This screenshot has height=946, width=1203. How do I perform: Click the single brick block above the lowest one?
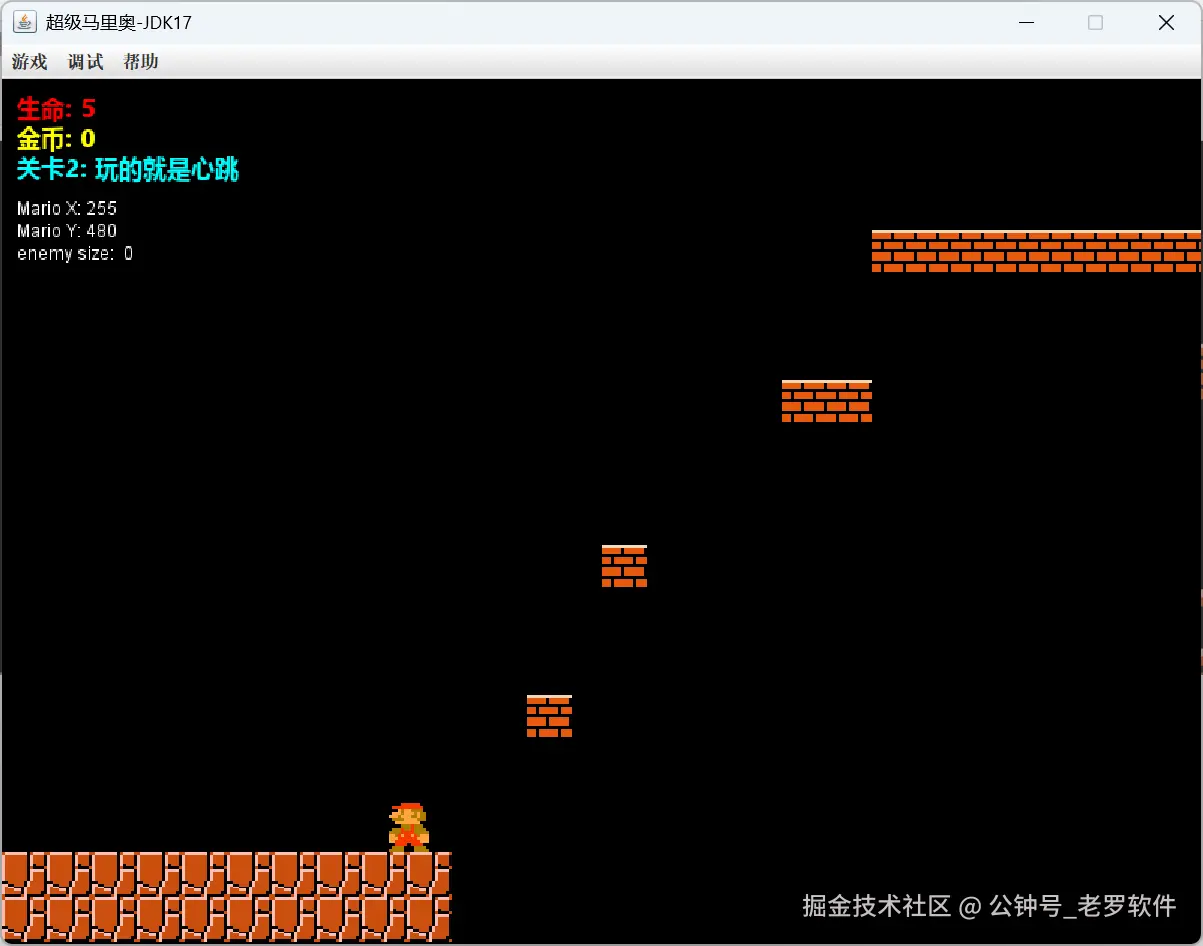click(x=624, y=566)
